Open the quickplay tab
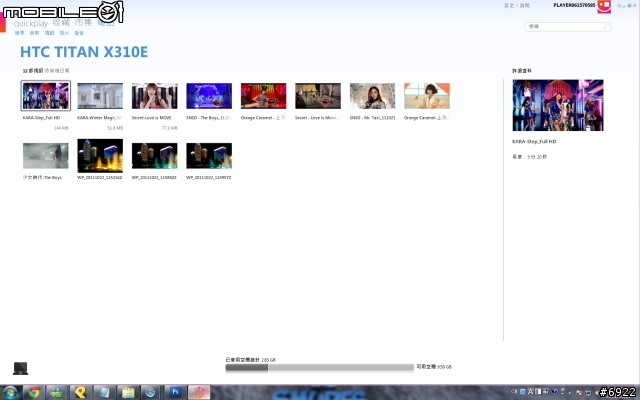Viewport: 640px width, 400px height. (x=31, y=23)
